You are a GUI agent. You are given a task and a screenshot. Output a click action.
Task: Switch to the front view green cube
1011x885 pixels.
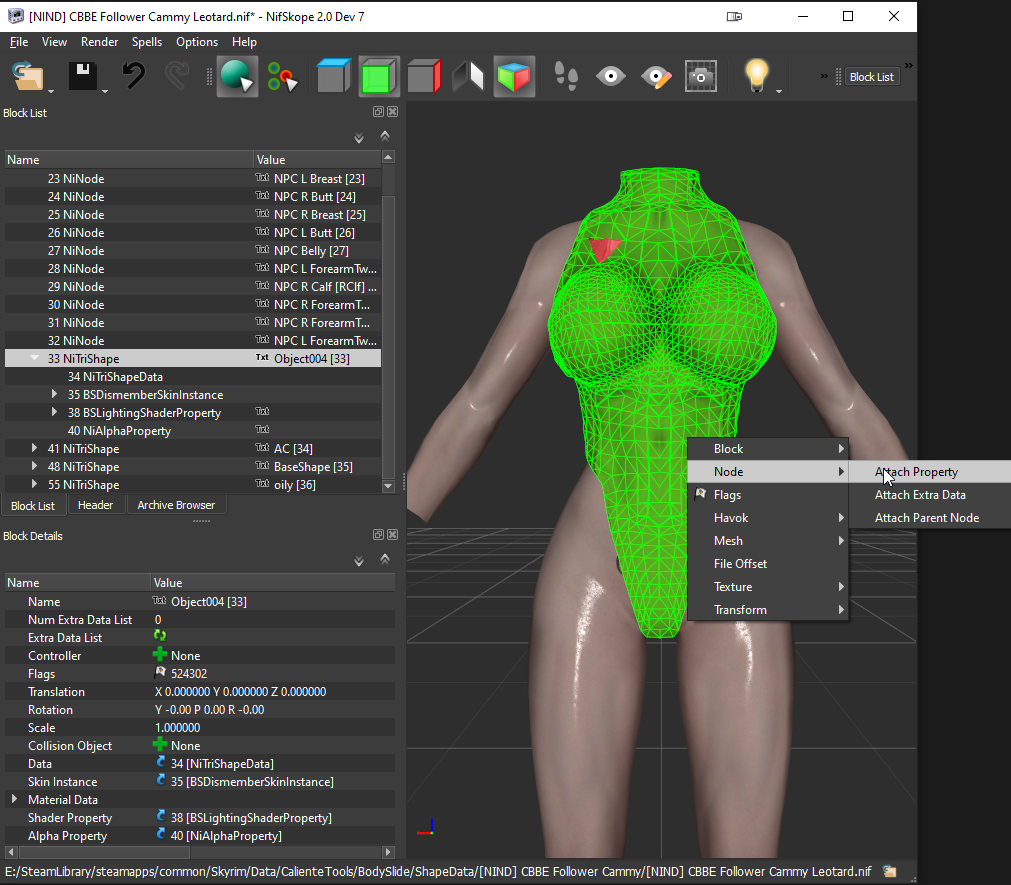point(378,76)
